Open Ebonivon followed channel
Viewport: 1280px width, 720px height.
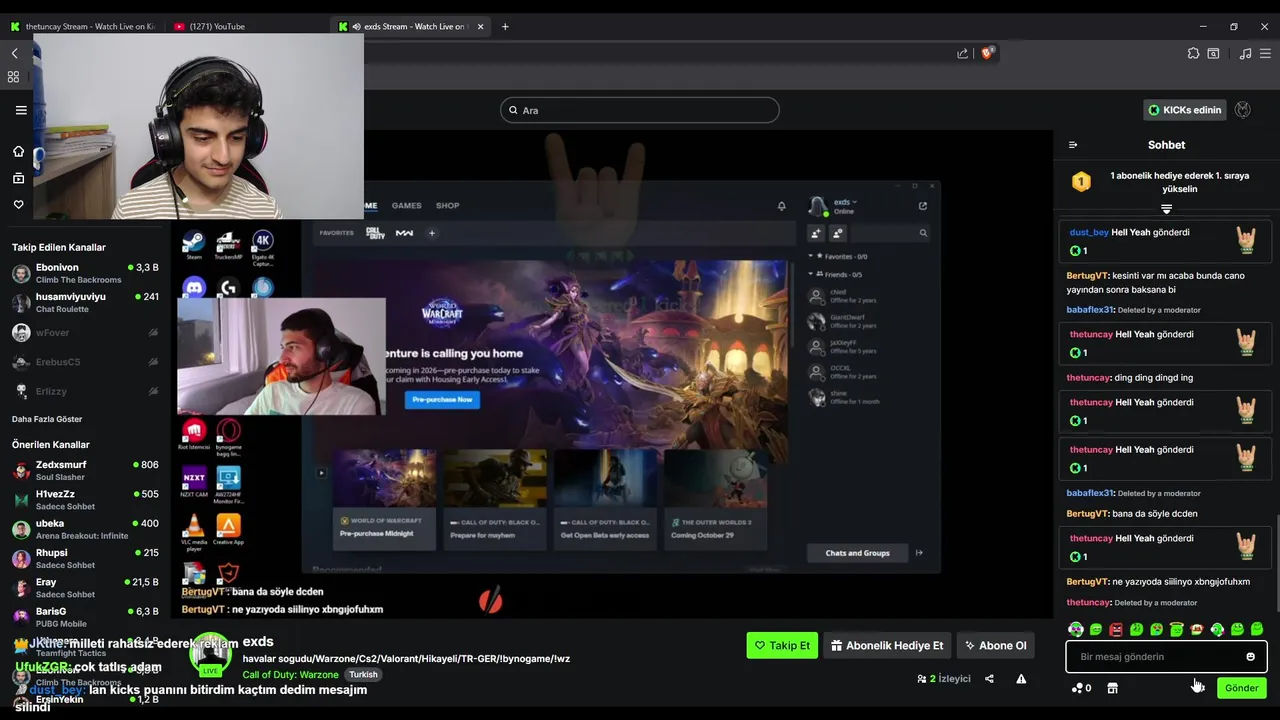tap(85, 274)
